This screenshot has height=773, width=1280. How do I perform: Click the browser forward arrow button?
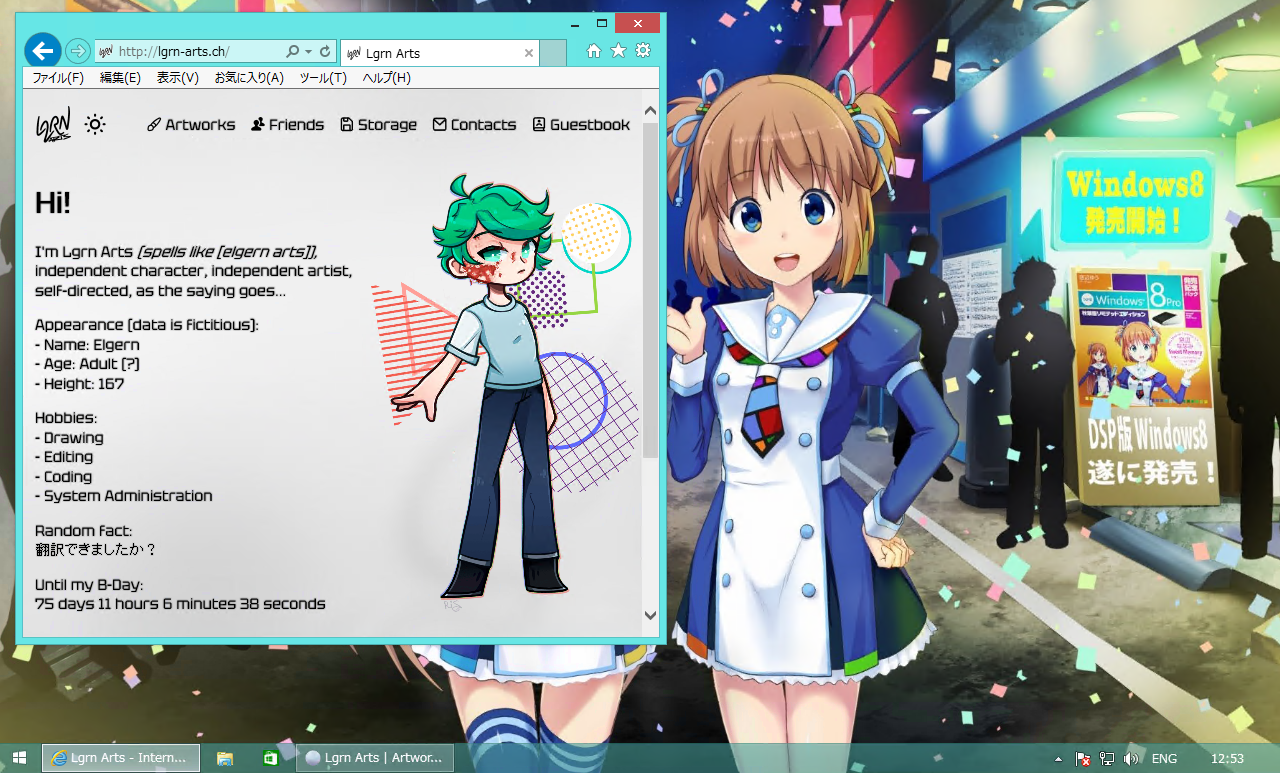tap(77, 51)
